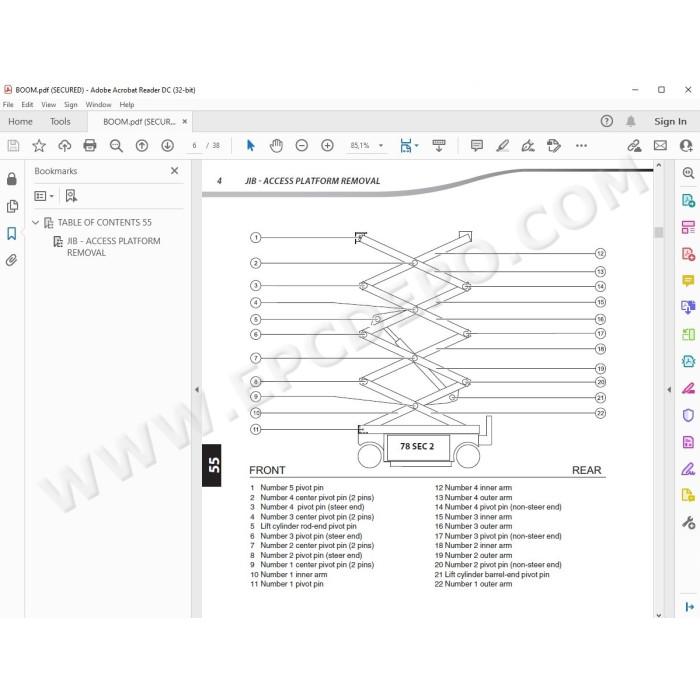Print the document with printer icon
This screenshot has width=700, height=700.
(x=90, y=146)
